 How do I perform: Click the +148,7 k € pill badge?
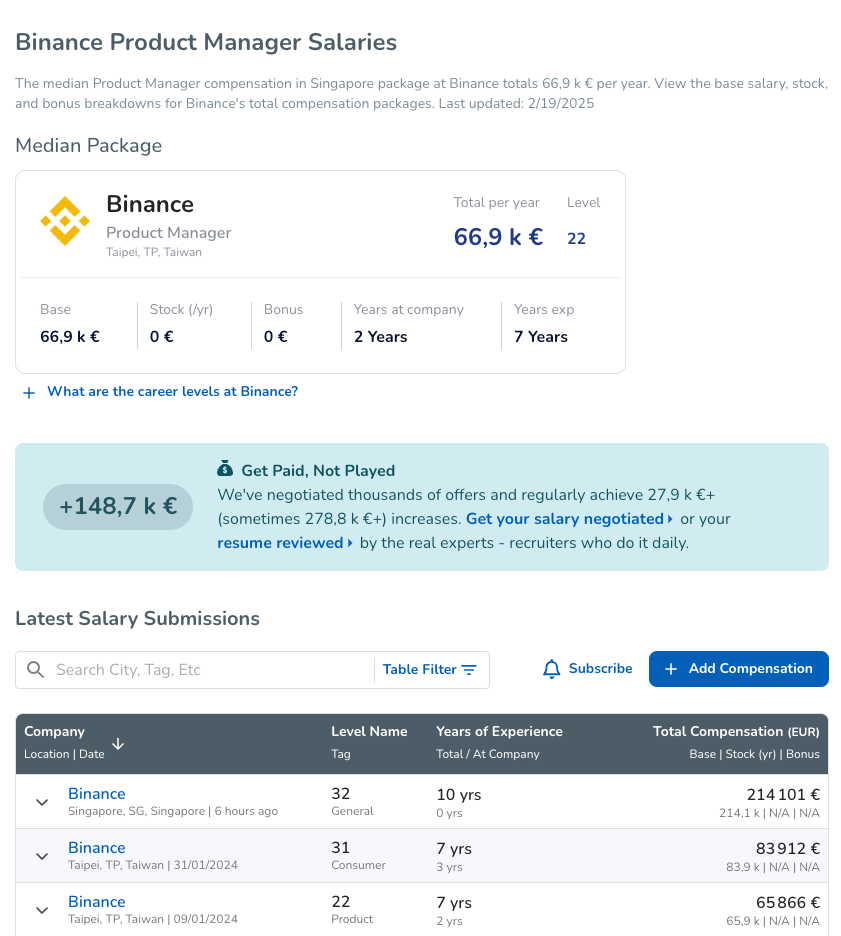coord(118,507)
